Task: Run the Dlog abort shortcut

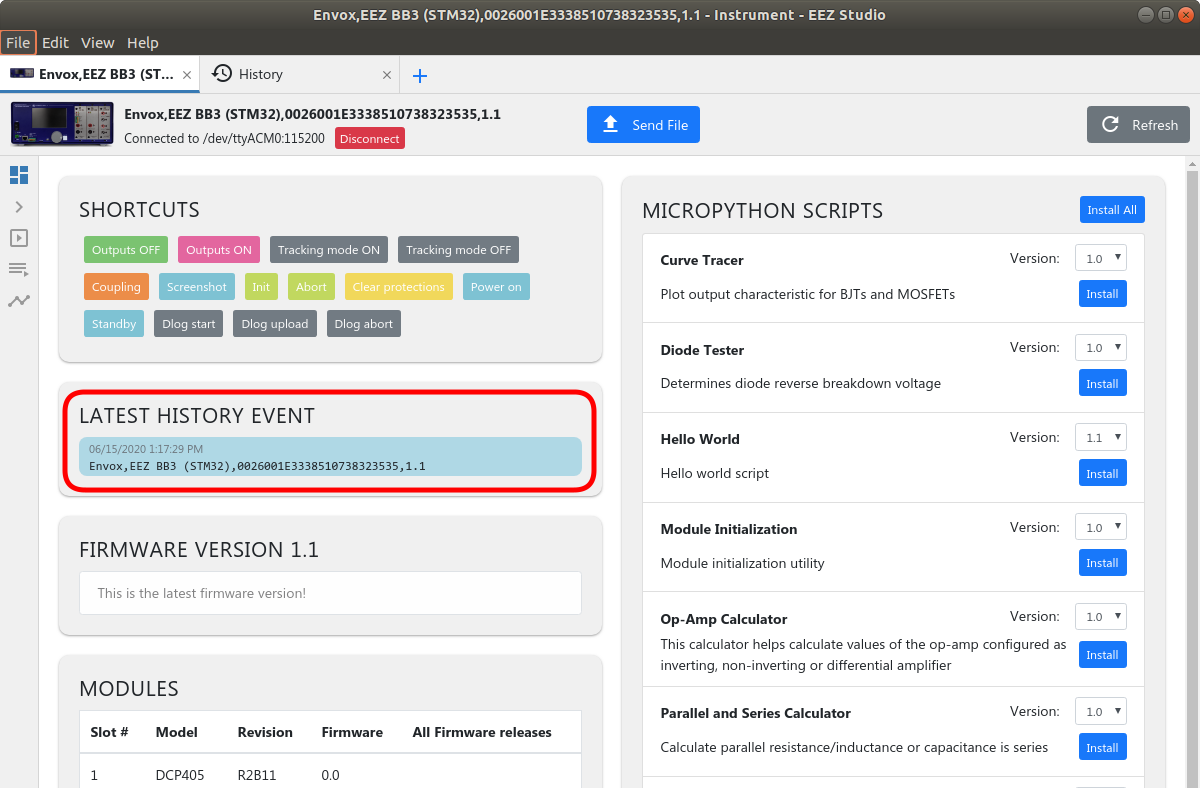Action: 364,324
